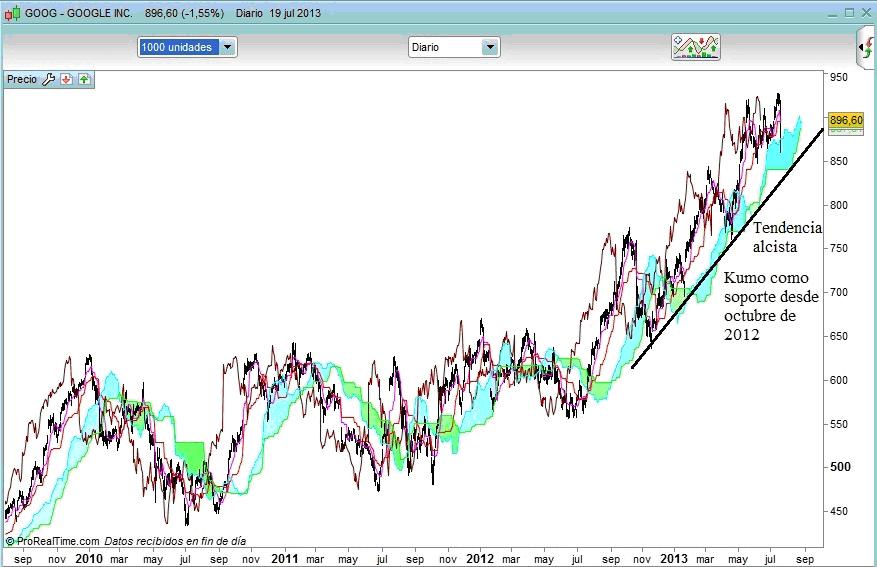This screenshot has height=567, width=877.
Task: Click the Diario timeframe text box
Action: 446,47
